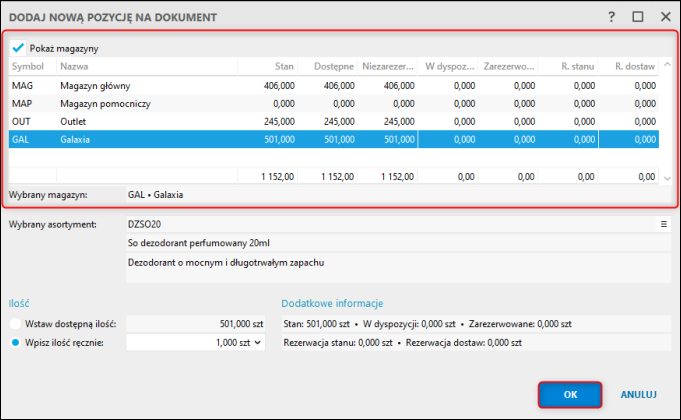Click the Rezerwacja stanu: 0,000 szt info line
Screen dimensions: 681x420
(476, 343)
